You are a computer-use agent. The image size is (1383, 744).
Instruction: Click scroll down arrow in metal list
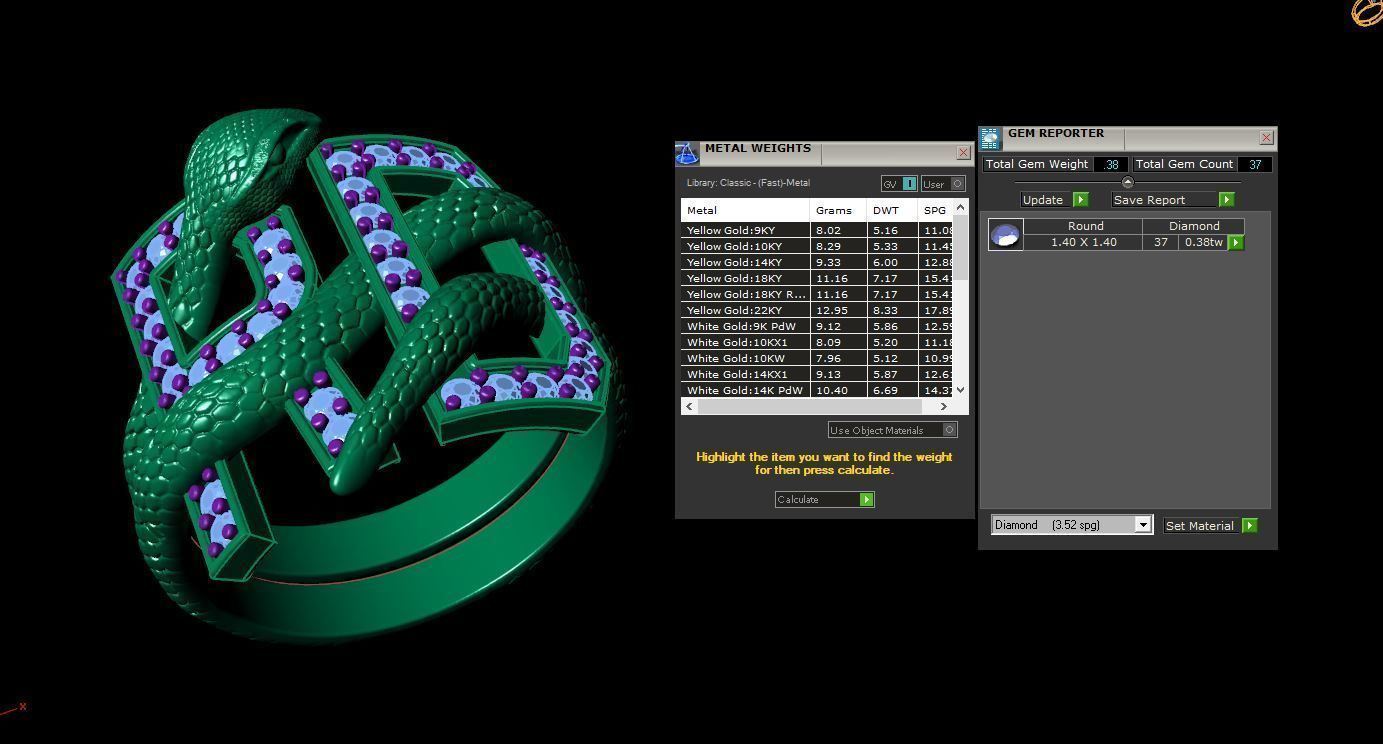[x=961, y=390]
